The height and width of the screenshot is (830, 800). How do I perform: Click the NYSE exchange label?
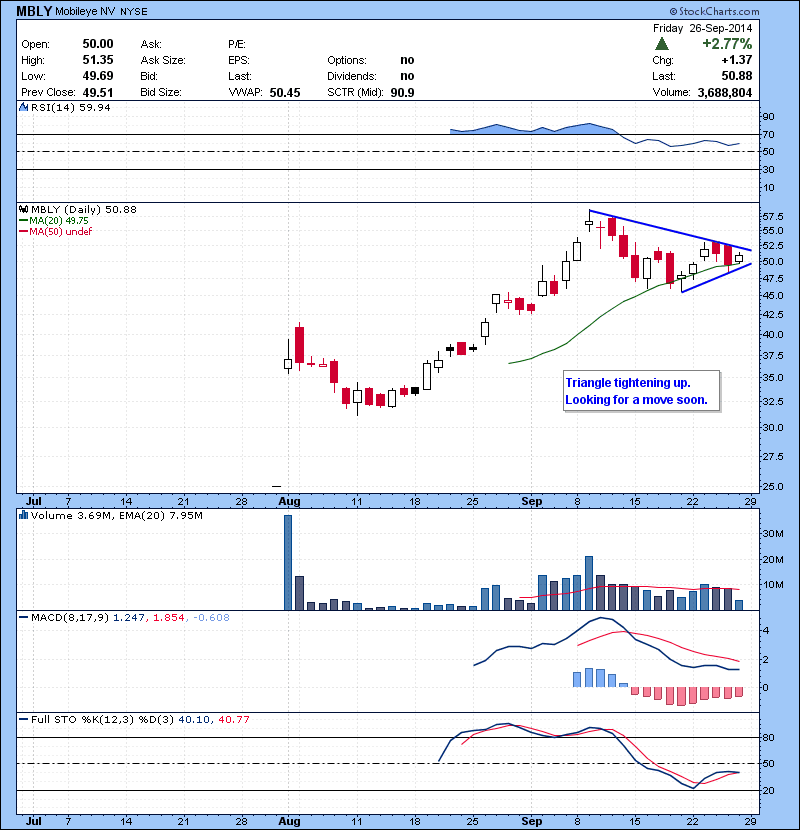134,12
